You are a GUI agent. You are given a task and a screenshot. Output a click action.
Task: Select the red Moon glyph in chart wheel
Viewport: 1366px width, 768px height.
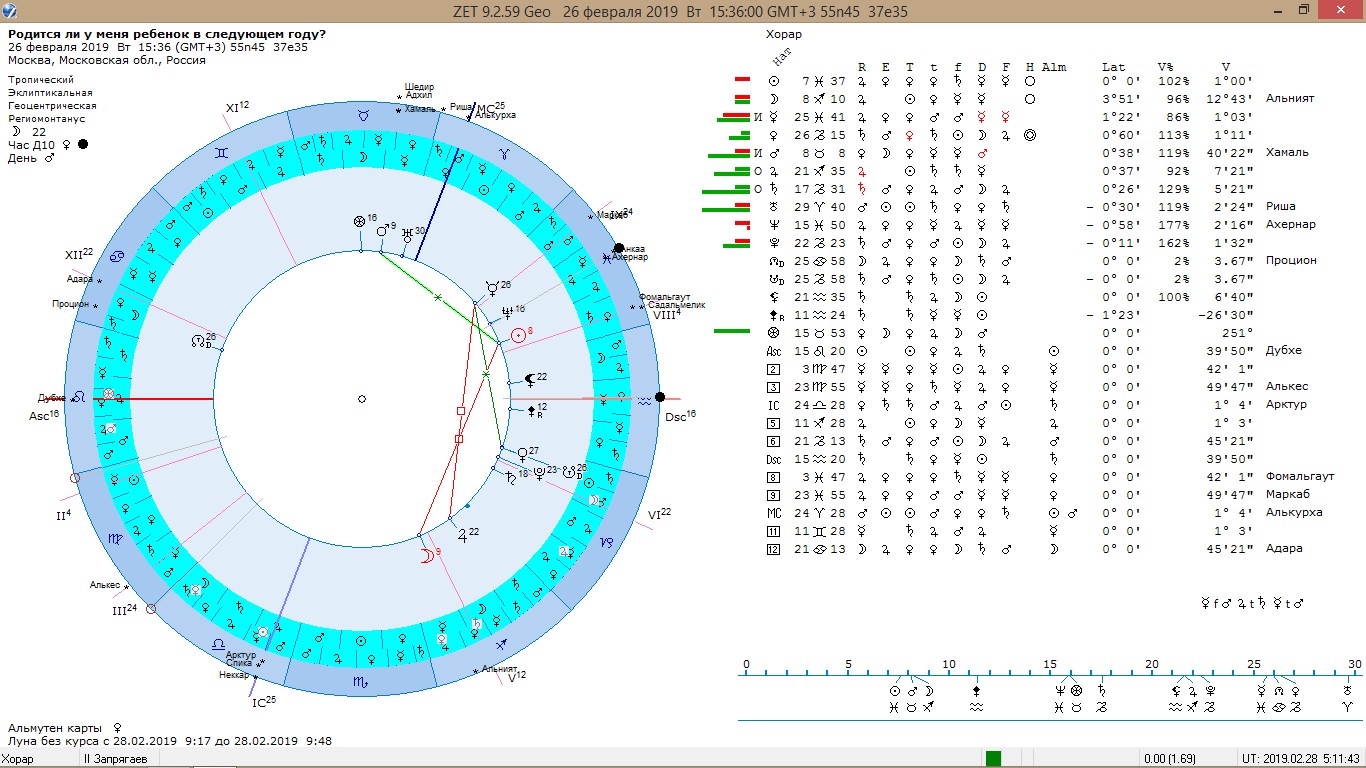tap(426, 554)
